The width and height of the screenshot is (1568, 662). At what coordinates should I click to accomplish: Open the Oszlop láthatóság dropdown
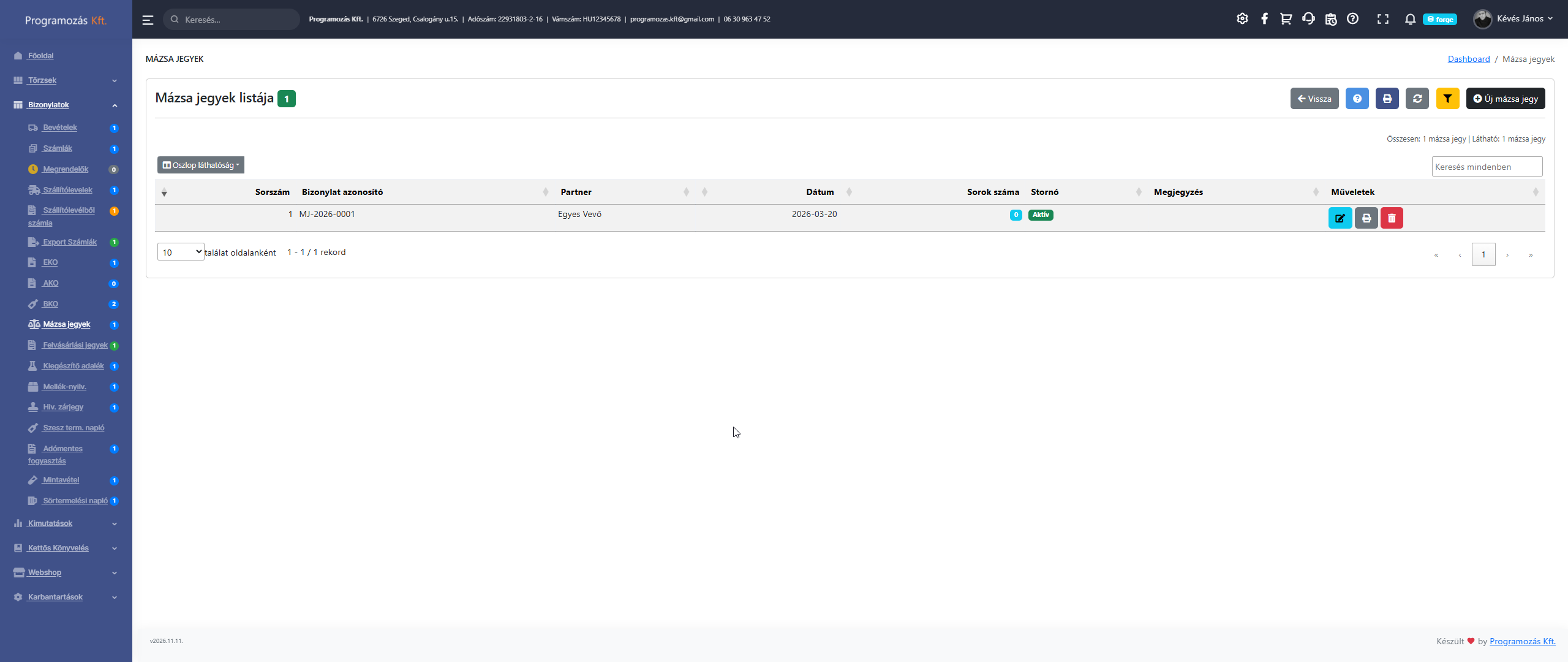pyautogui.click(x=201, y=165)
